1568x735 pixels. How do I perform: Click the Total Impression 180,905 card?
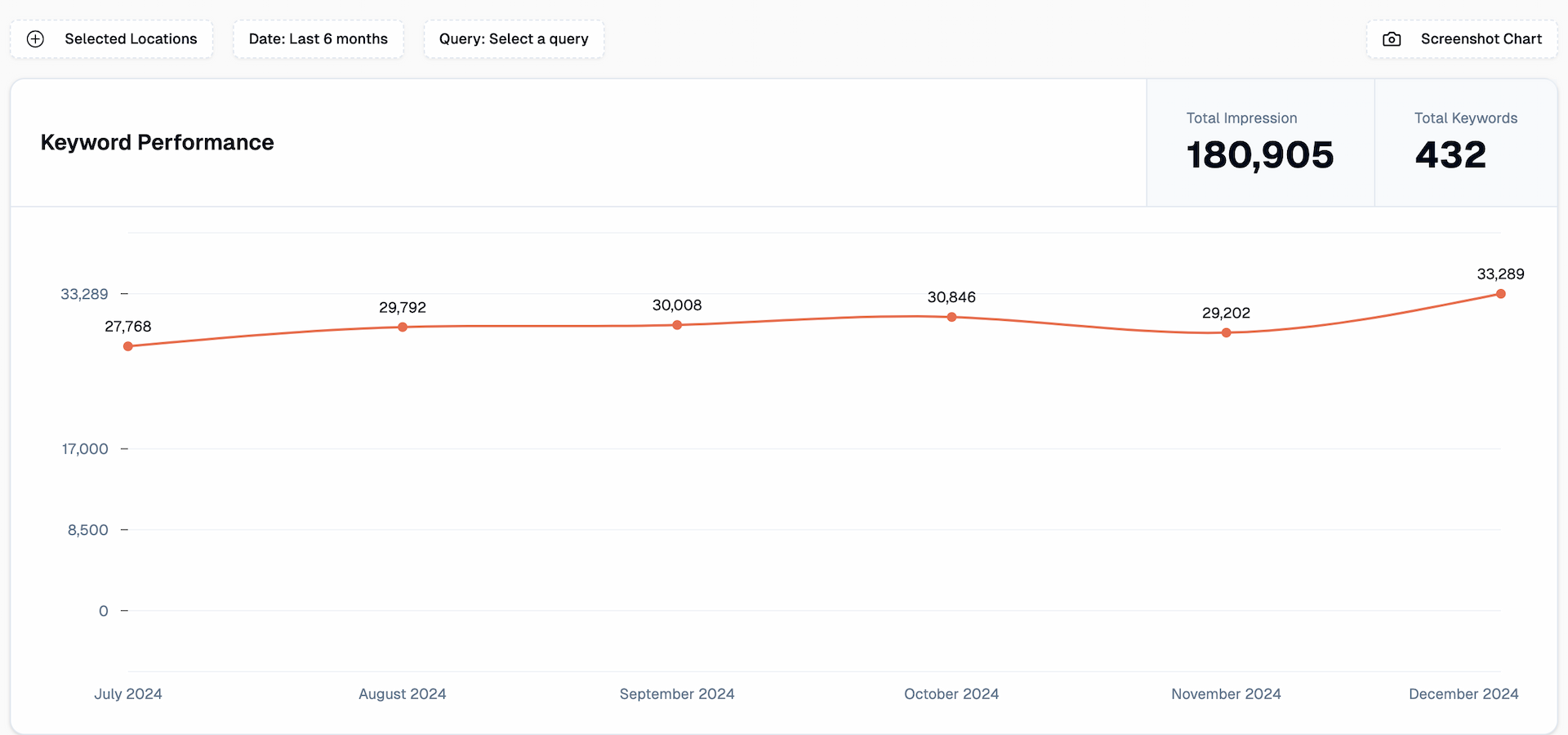pos(1260,143)
